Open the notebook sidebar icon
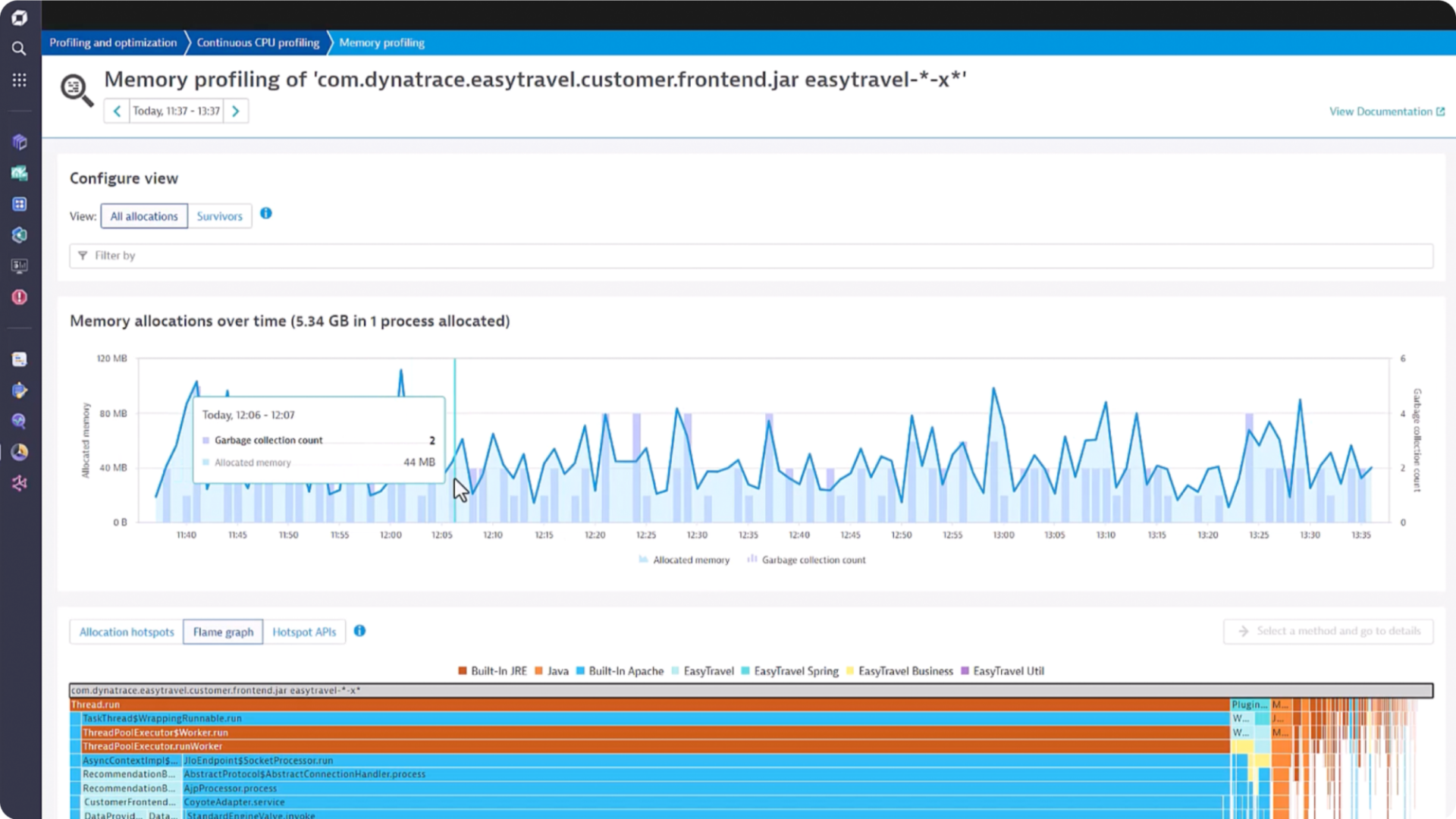The height and width of the screenshot is (819, 1456). [20, 359]
